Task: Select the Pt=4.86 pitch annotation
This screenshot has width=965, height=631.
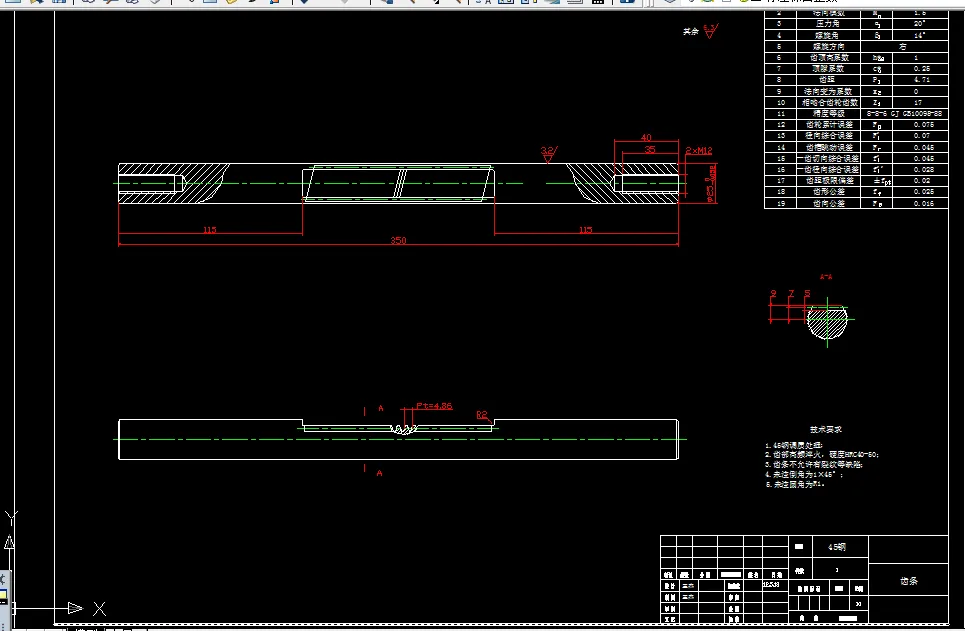Action: pyautogui.click(x=434, y=406)
